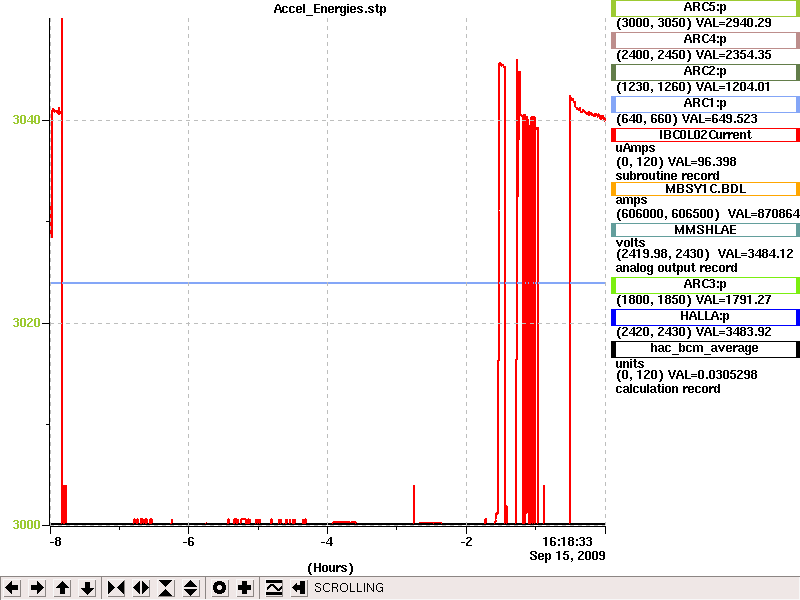Click the plus sign toolbar button

[244, 588]
